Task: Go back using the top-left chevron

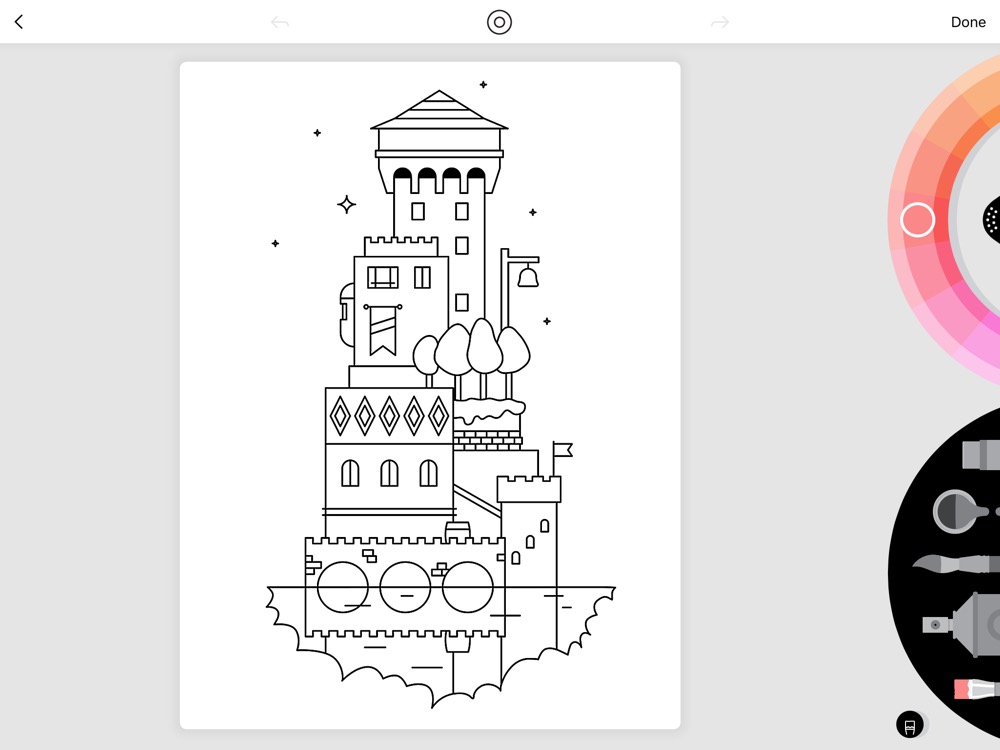Action: pos(18,22)
